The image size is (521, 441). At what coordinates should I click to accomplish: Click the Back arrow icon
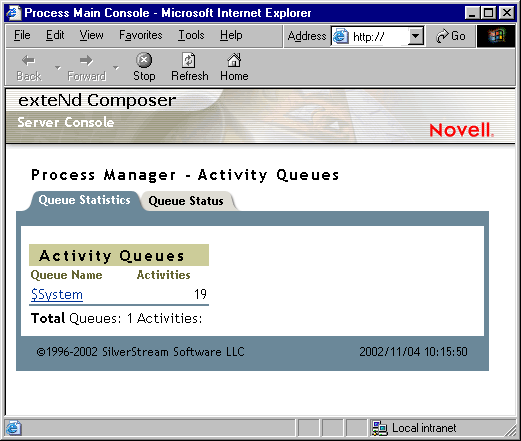(28, 60)
